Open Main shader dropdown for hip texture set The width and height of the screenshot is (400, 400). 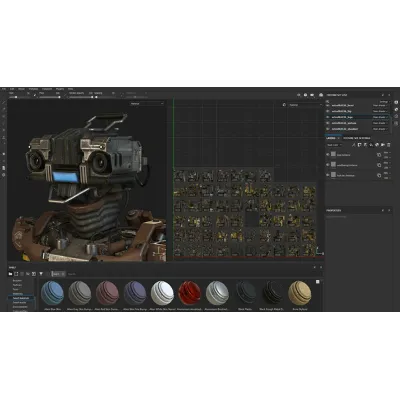[x=380, y=111]
